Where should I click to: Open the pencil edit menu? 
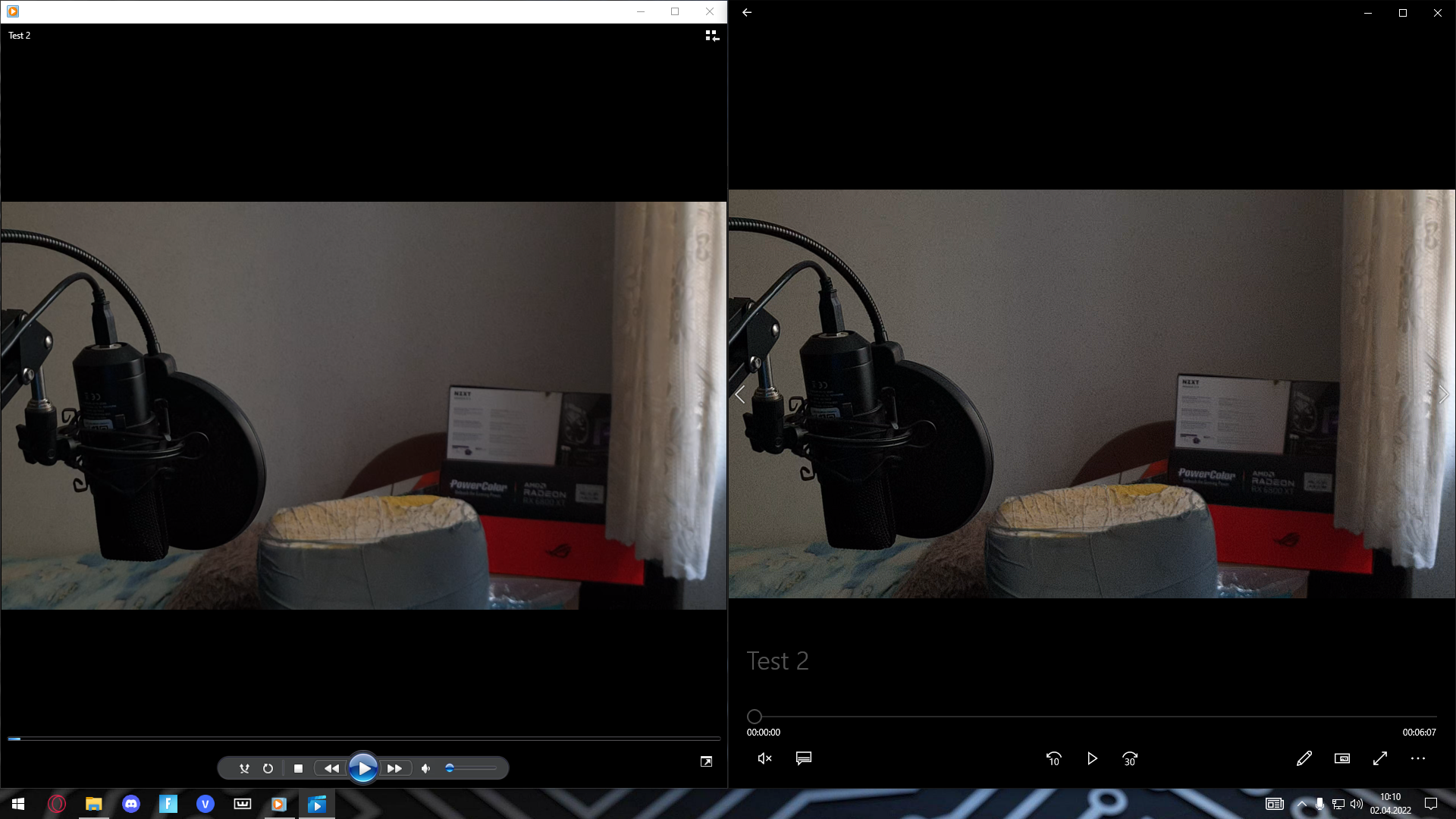(x=1304, y=758)
